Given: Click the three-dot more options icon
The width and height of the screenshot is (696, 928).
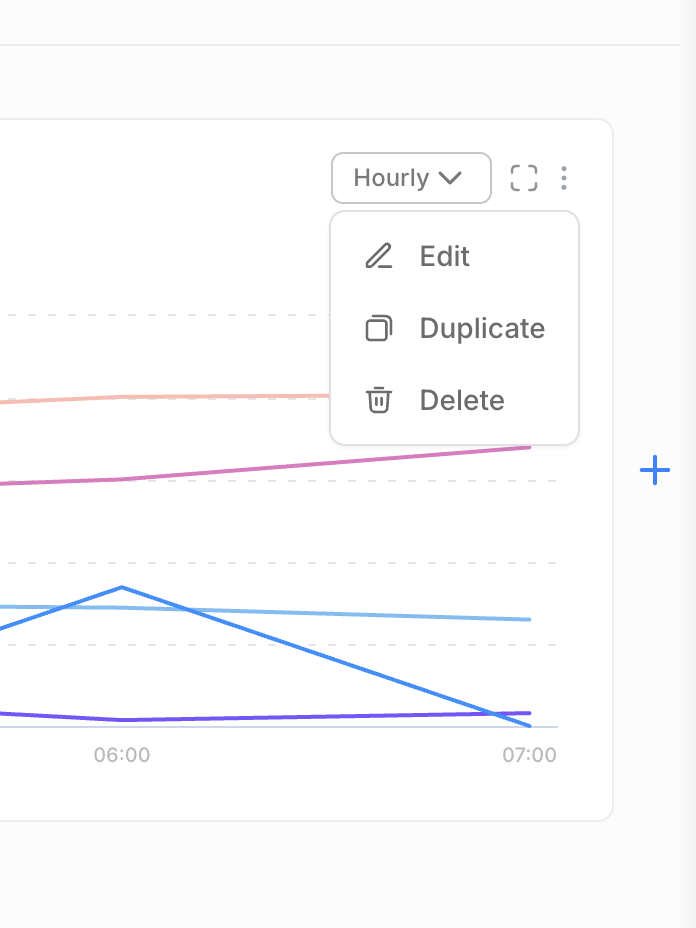Looking at the screenshot, I should [564, 178].
